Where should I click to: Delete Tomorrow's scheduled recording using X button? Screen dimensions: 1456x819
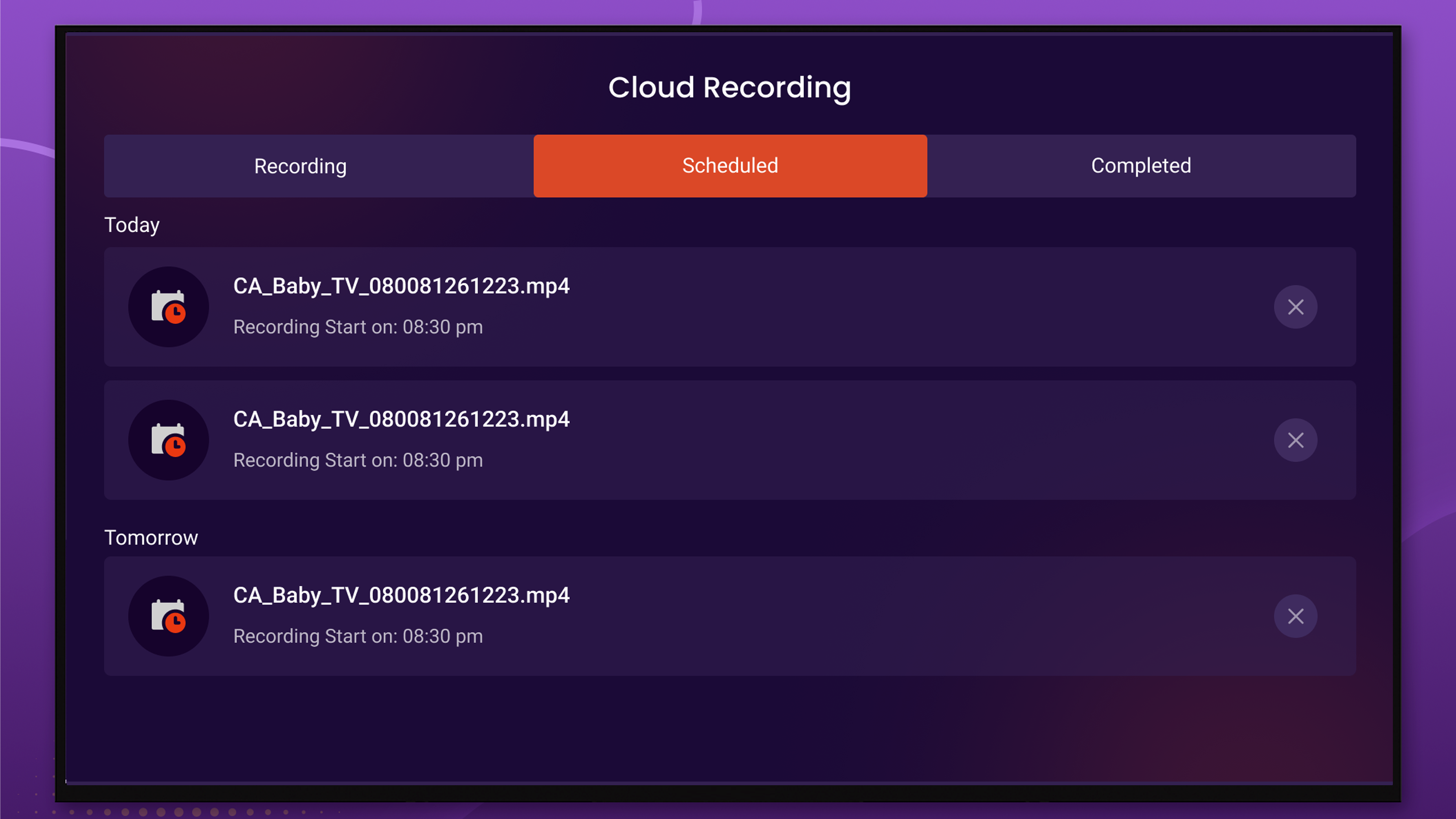[x=1295, y=617]
